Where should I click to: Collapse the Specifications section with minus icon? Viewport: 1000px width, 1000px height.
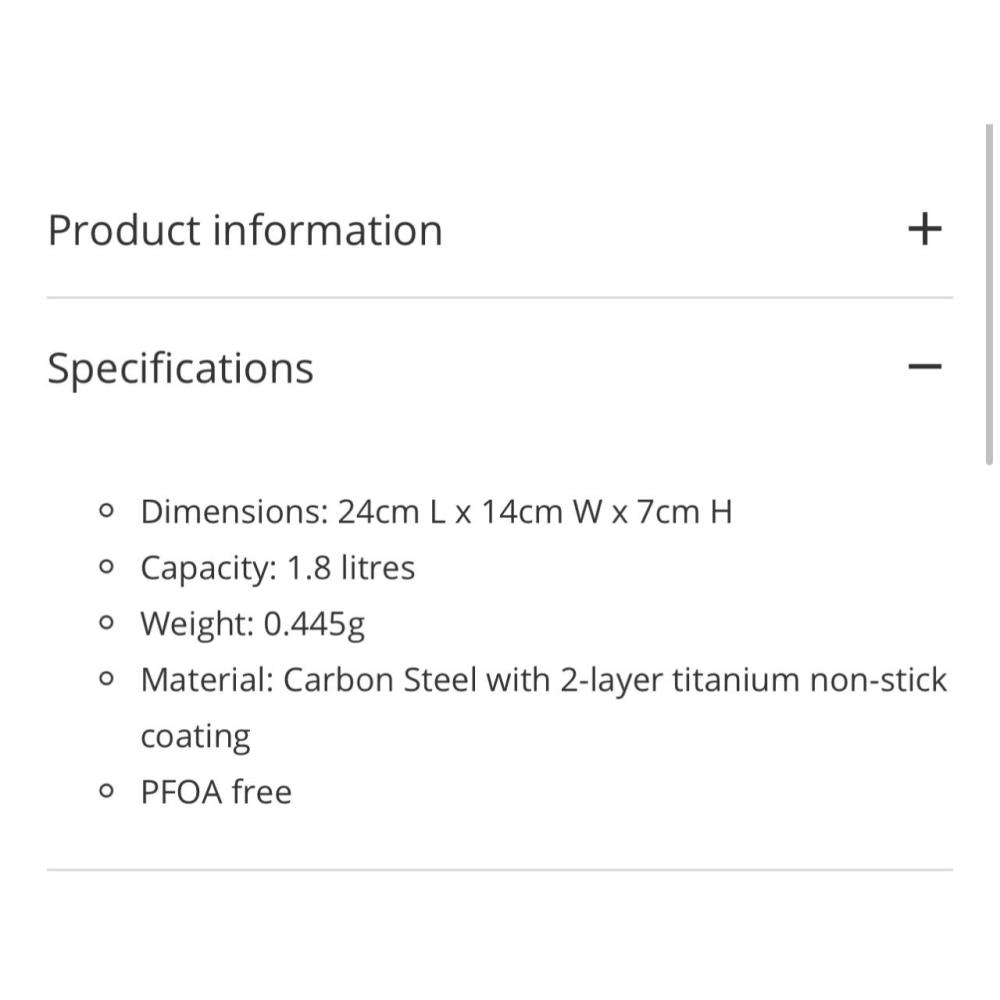point(925,367)
